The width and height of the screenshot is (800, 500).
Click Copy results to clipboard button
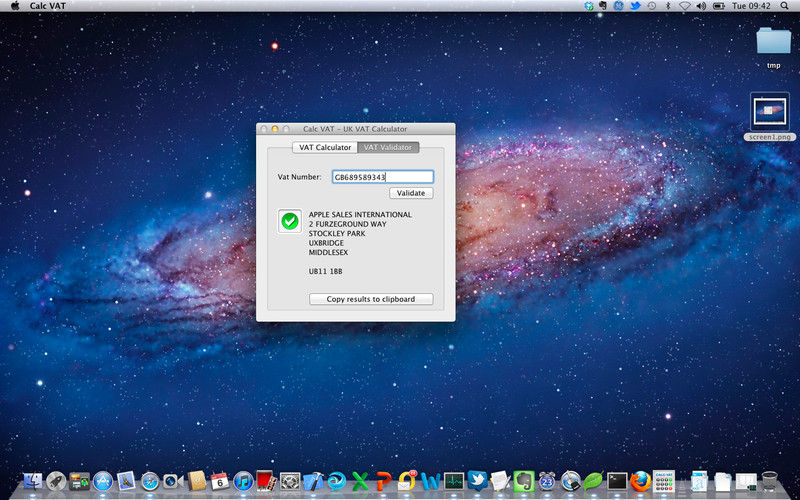point(371,299)
